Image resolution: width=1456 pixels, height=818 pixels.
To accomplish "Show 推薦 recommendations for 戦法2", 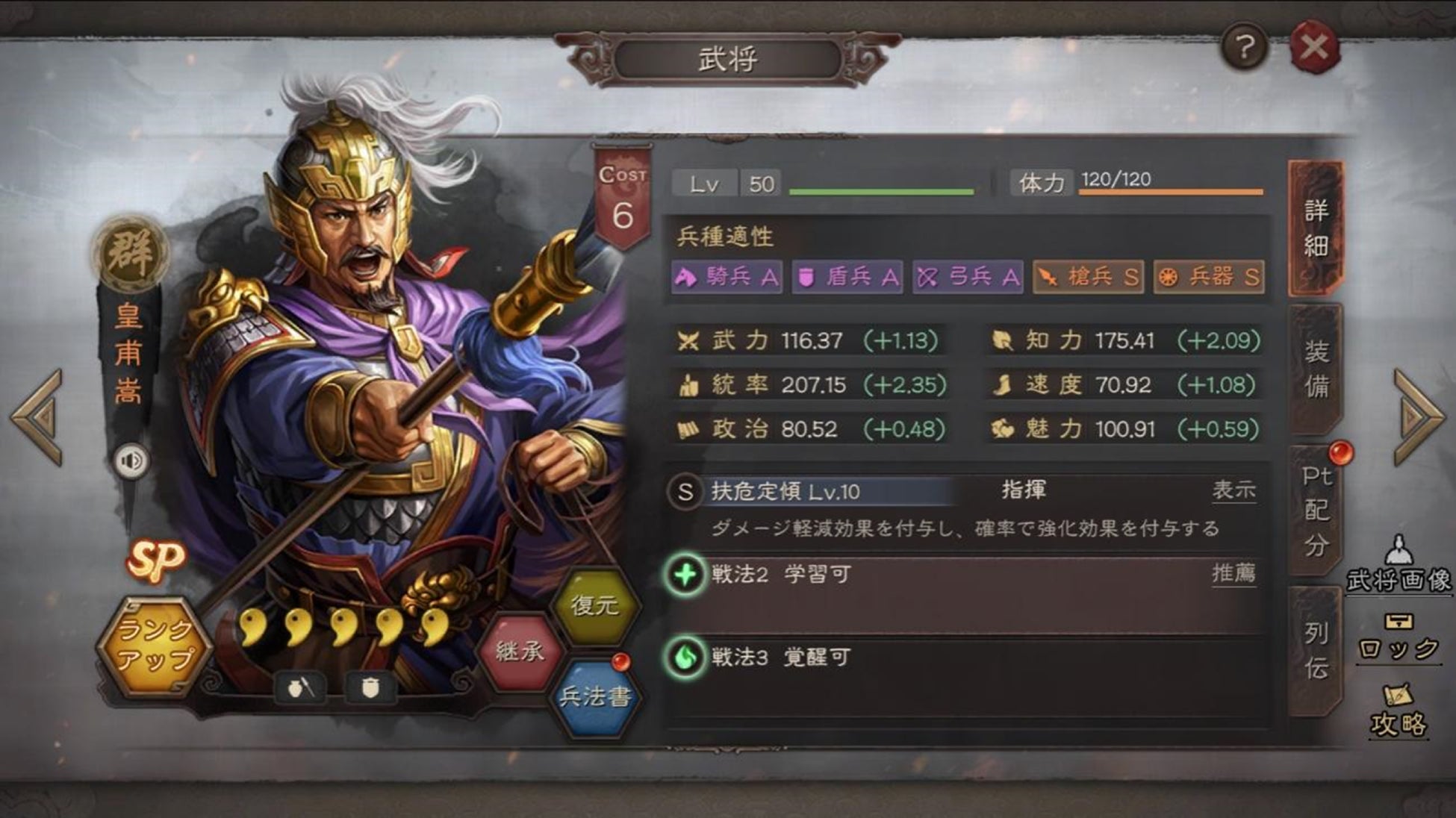I will [1233, 573].
